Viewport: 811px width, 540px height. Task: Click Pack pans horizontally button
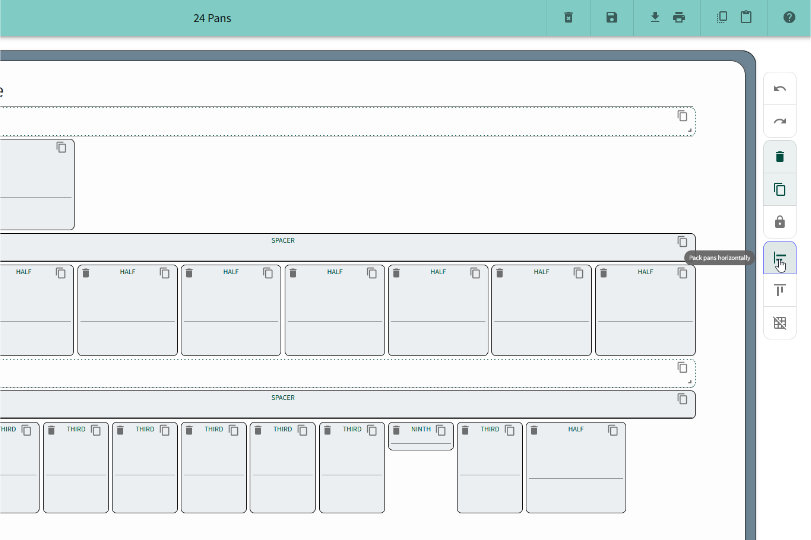780,259
